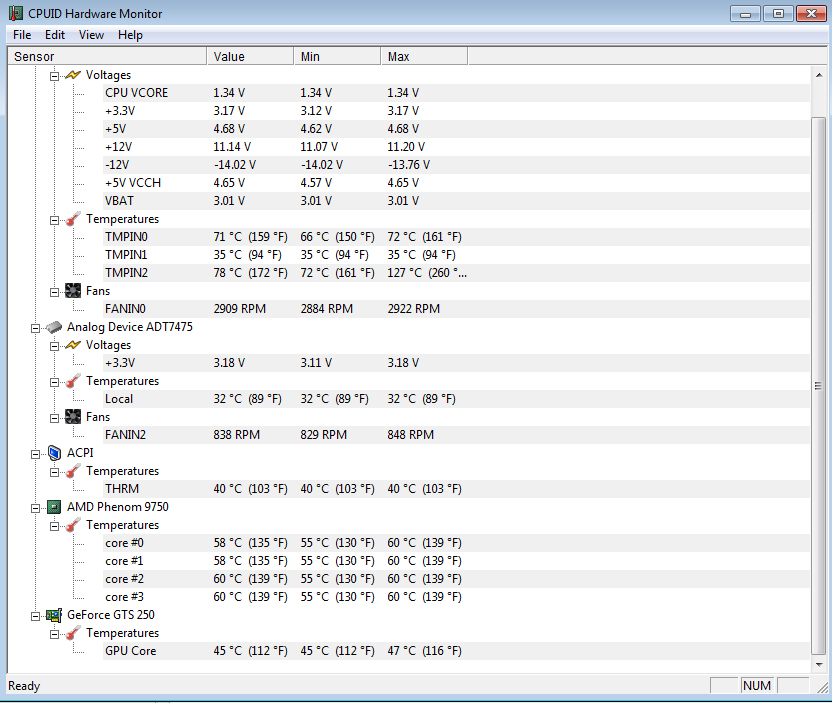
Task: Select the CPU VCORE voltage row
Action: pyautogui.click(x=137, y=93)
